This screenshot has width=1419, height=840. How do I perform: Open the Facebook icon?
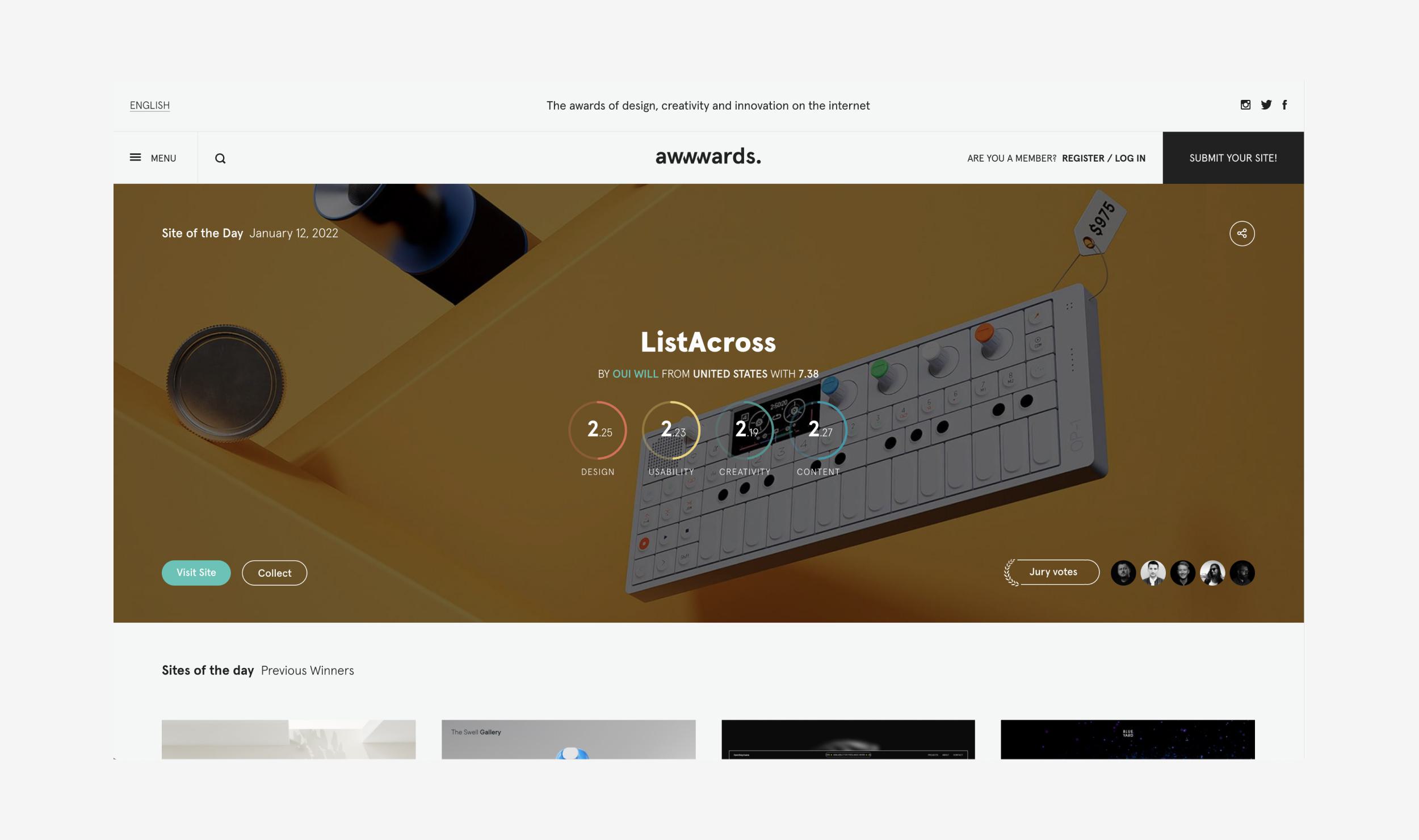1284,104
